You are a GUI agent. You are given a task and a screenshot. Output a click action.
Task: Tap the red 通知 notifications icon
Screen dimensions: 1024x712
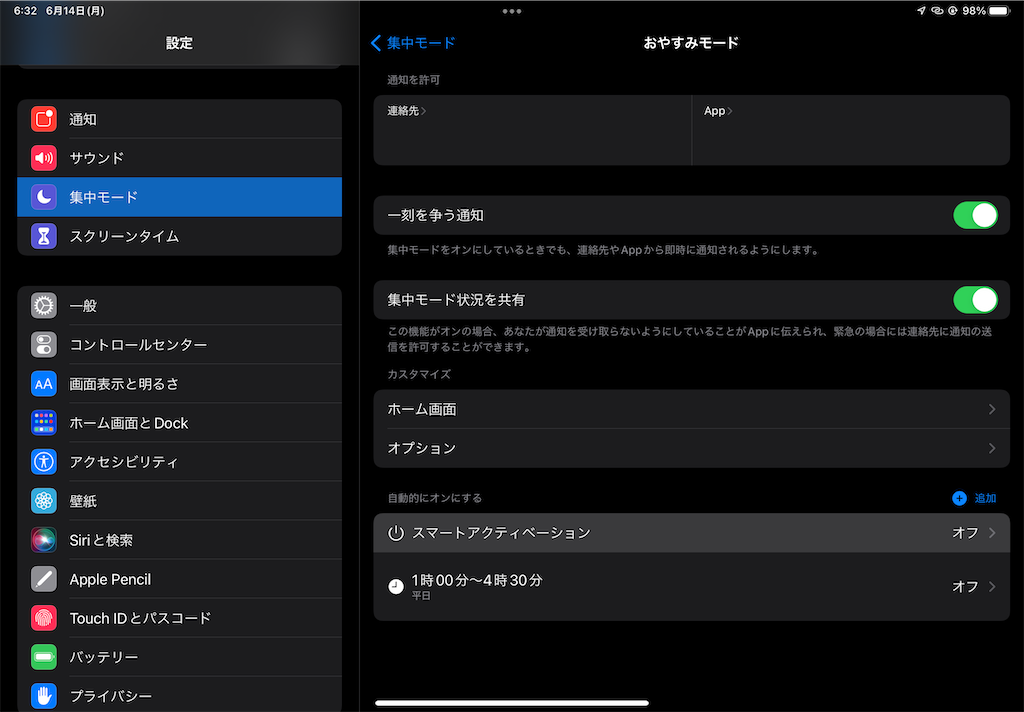click(x=44, y=119)
